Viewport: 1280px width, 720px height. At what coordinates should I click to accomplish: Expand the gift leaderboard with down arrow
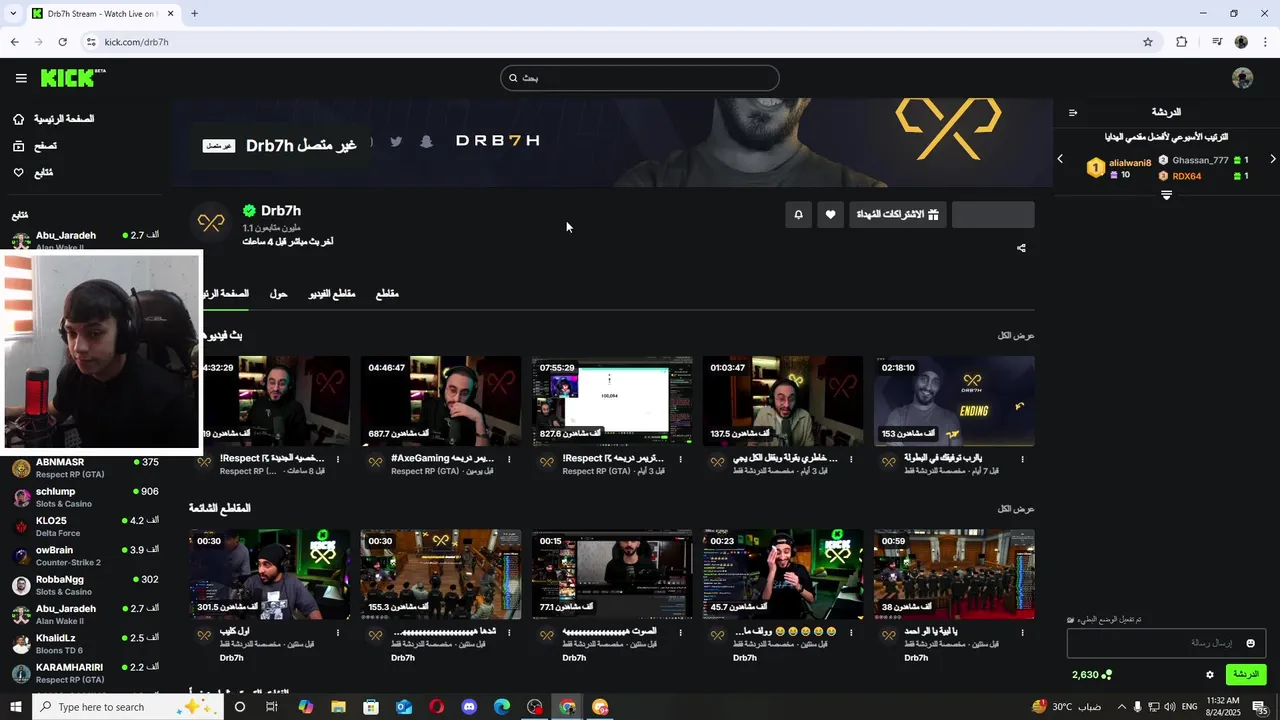click(x=1166, y=195)
